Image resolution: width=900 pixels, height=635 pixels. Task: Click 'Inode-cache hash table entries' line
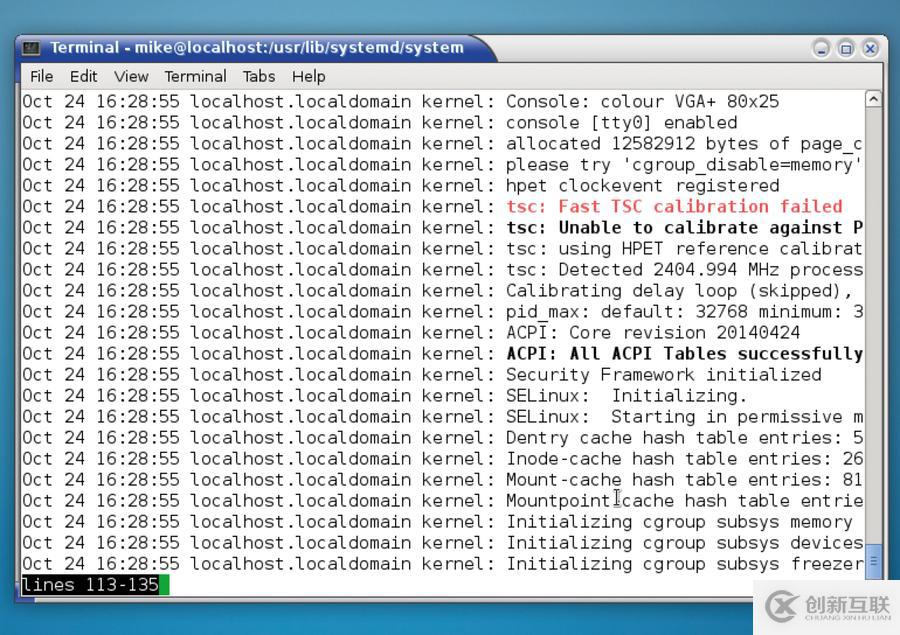coord(443,459)
